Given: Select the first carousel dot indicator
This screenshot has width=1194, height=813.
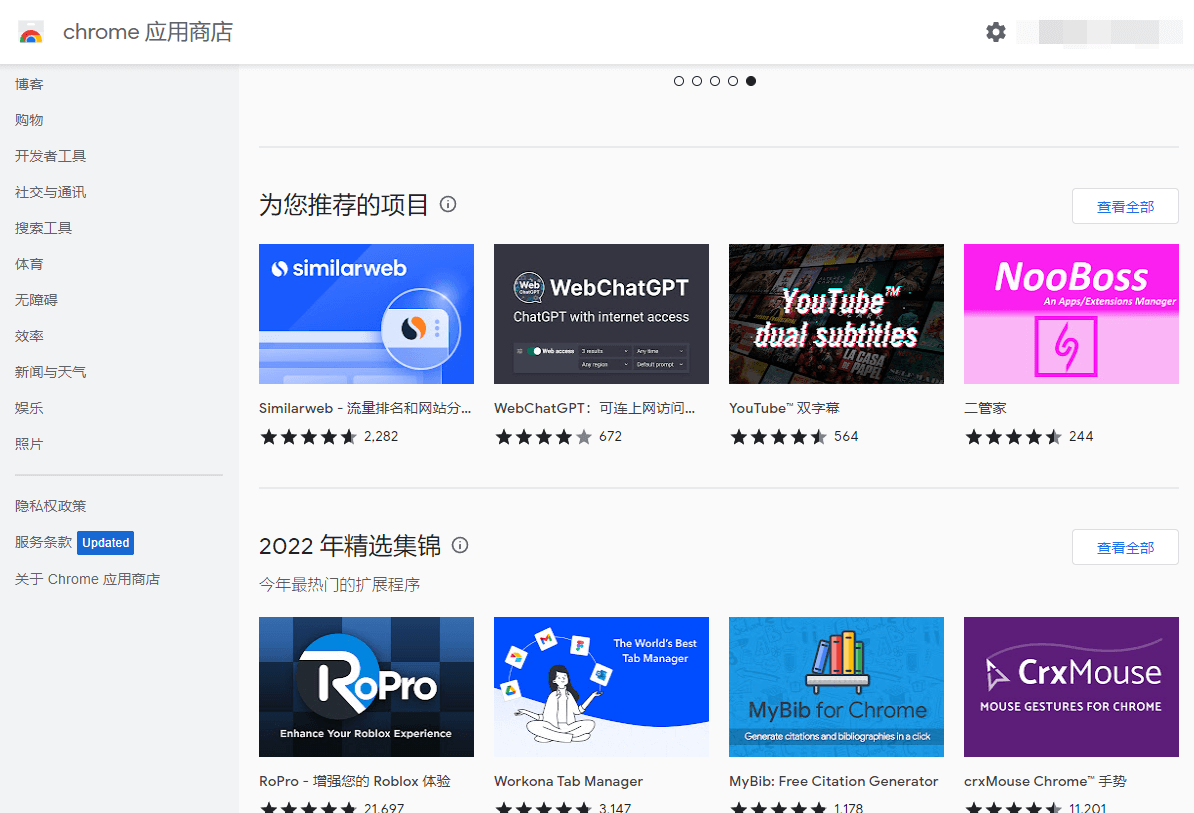Looking at the screenshot, I should coord(679,81).
